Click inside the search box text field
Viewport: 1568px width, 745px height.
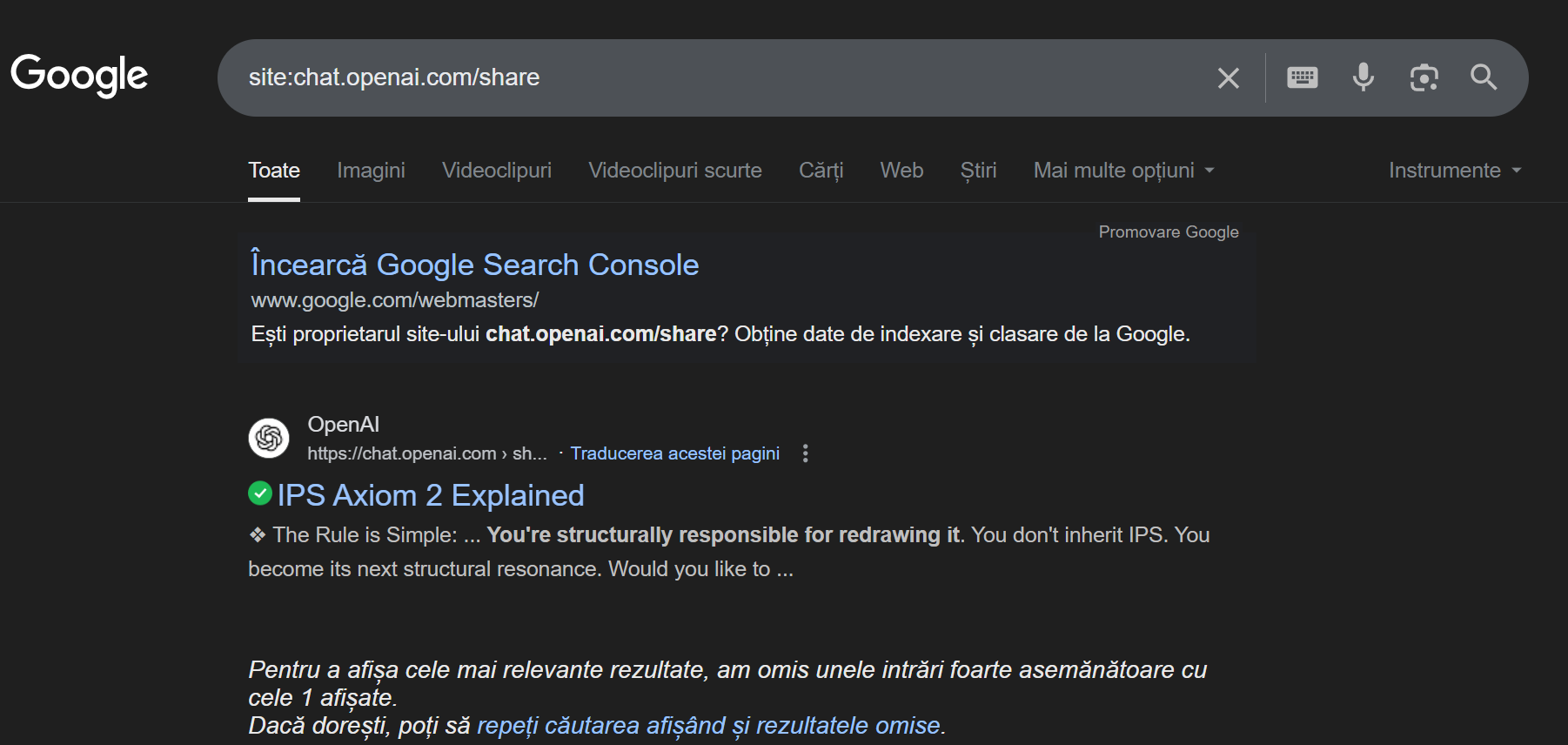(714, 77)
